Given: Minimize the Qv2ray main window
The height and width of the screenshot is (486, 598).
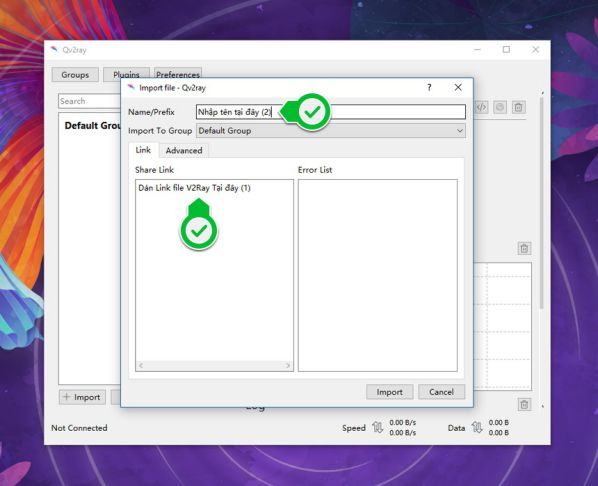Looking at the screenshot, I should [x=477, y=50].
